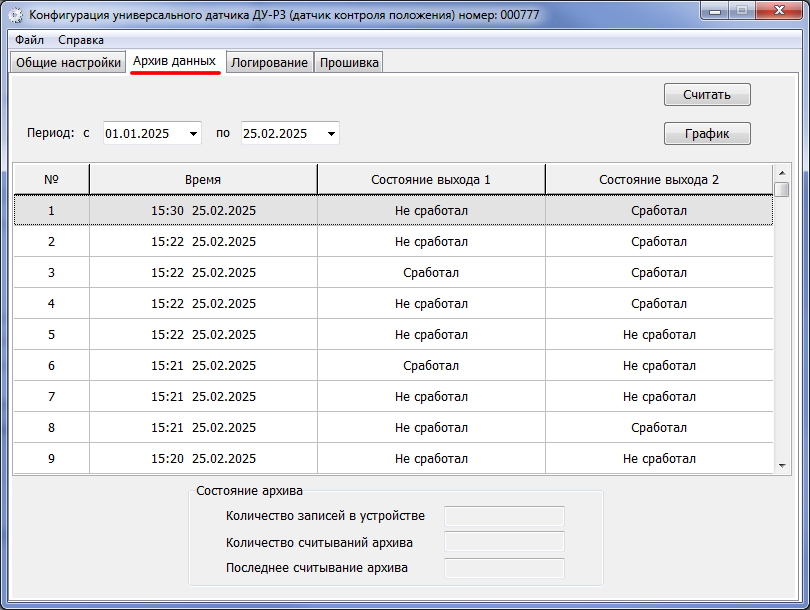This screenshot has width=810, height=610.
Task: Click Сработал in output 1 of row 6
Action: click(431, 366)
